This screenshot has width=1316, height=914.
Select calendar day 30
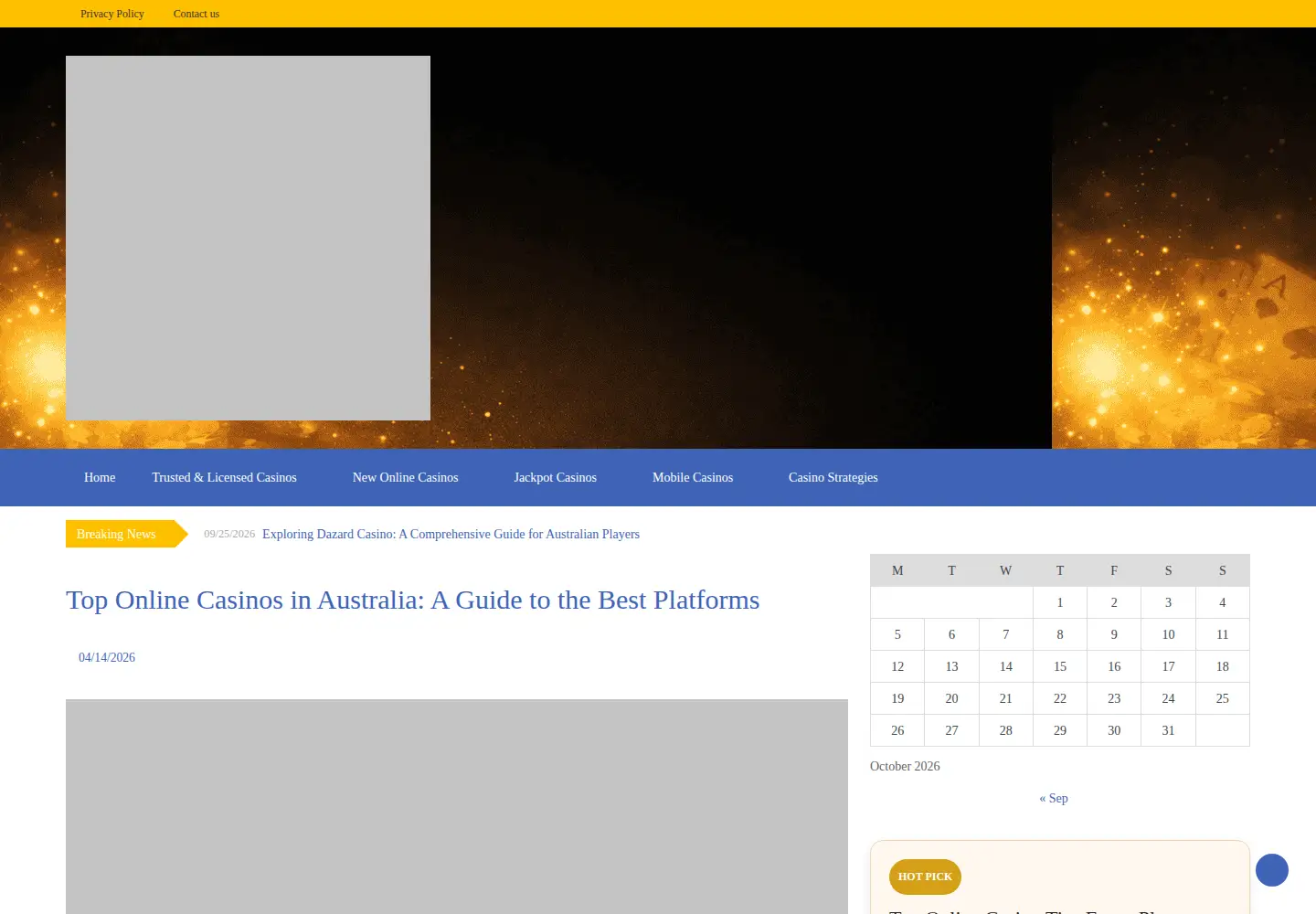click(1114, 730)
